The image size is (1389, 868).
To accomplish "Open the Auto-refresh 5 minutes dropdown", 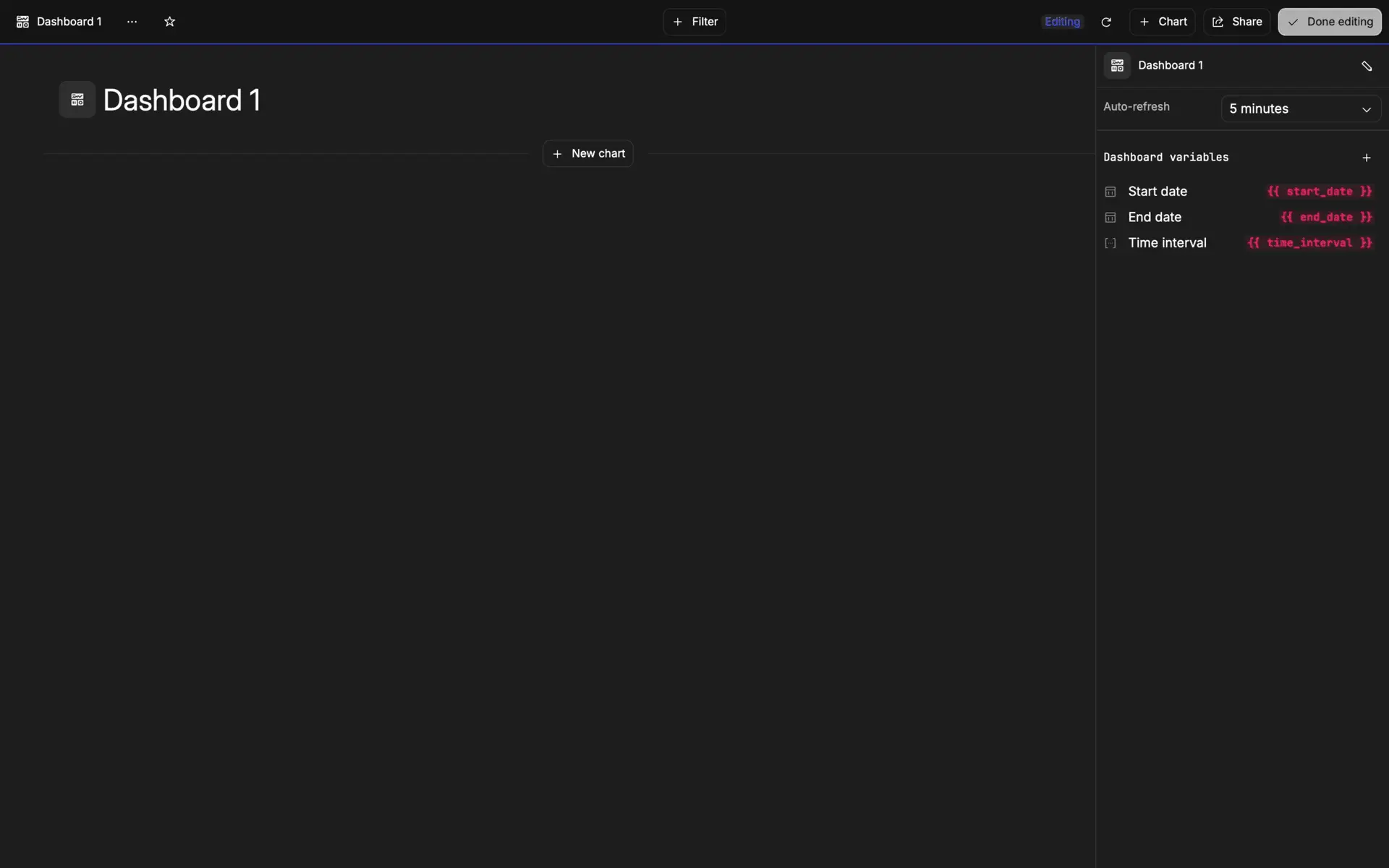I will (x=1300, y=109).
